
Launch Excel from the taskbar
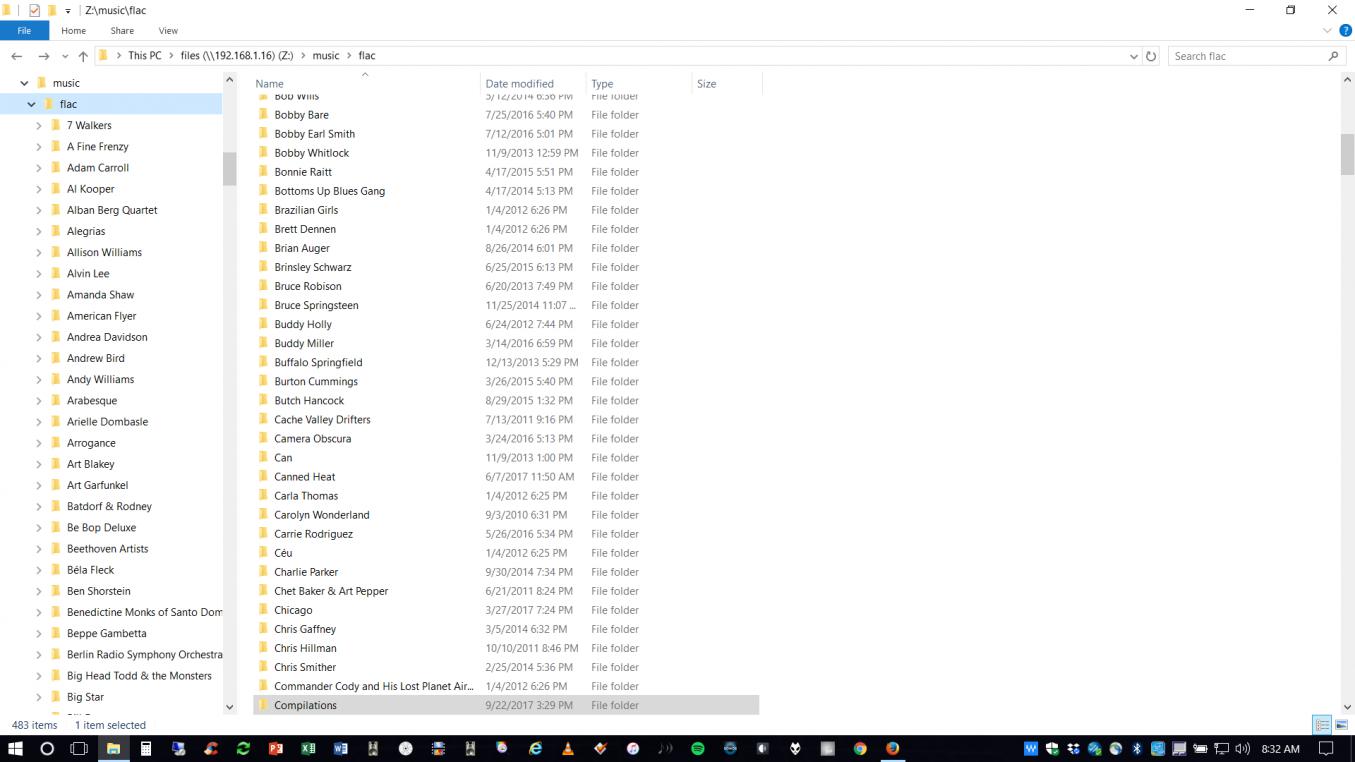(308, 748)
